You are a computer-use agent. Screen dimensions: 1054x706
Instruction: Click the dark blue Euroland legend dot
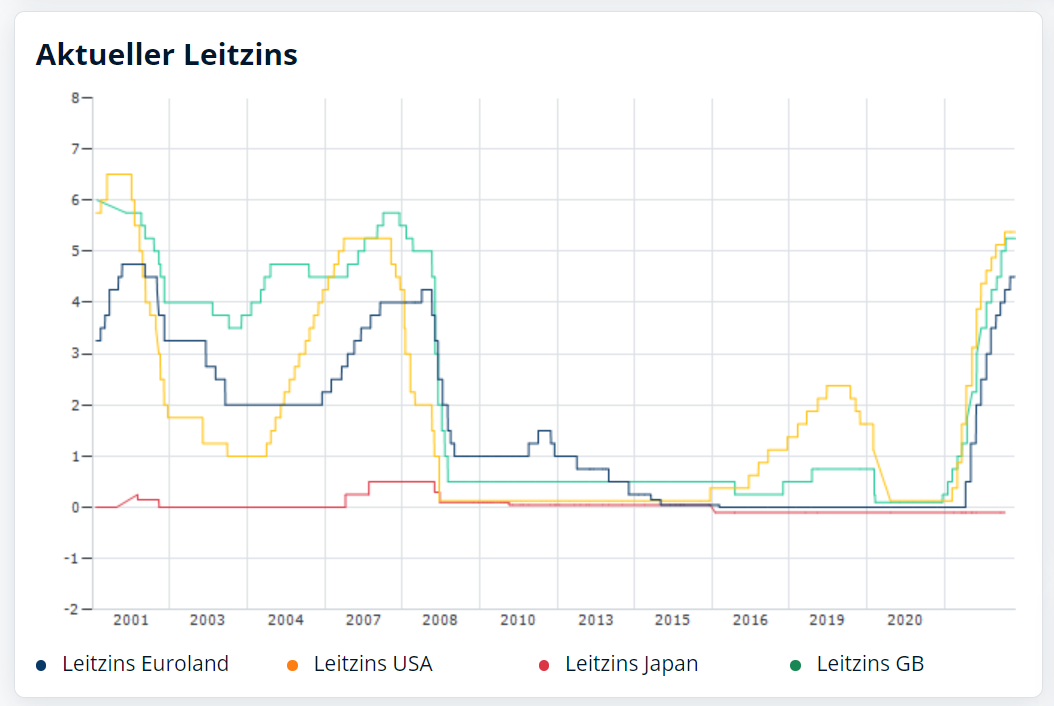(x=41, y=665)
